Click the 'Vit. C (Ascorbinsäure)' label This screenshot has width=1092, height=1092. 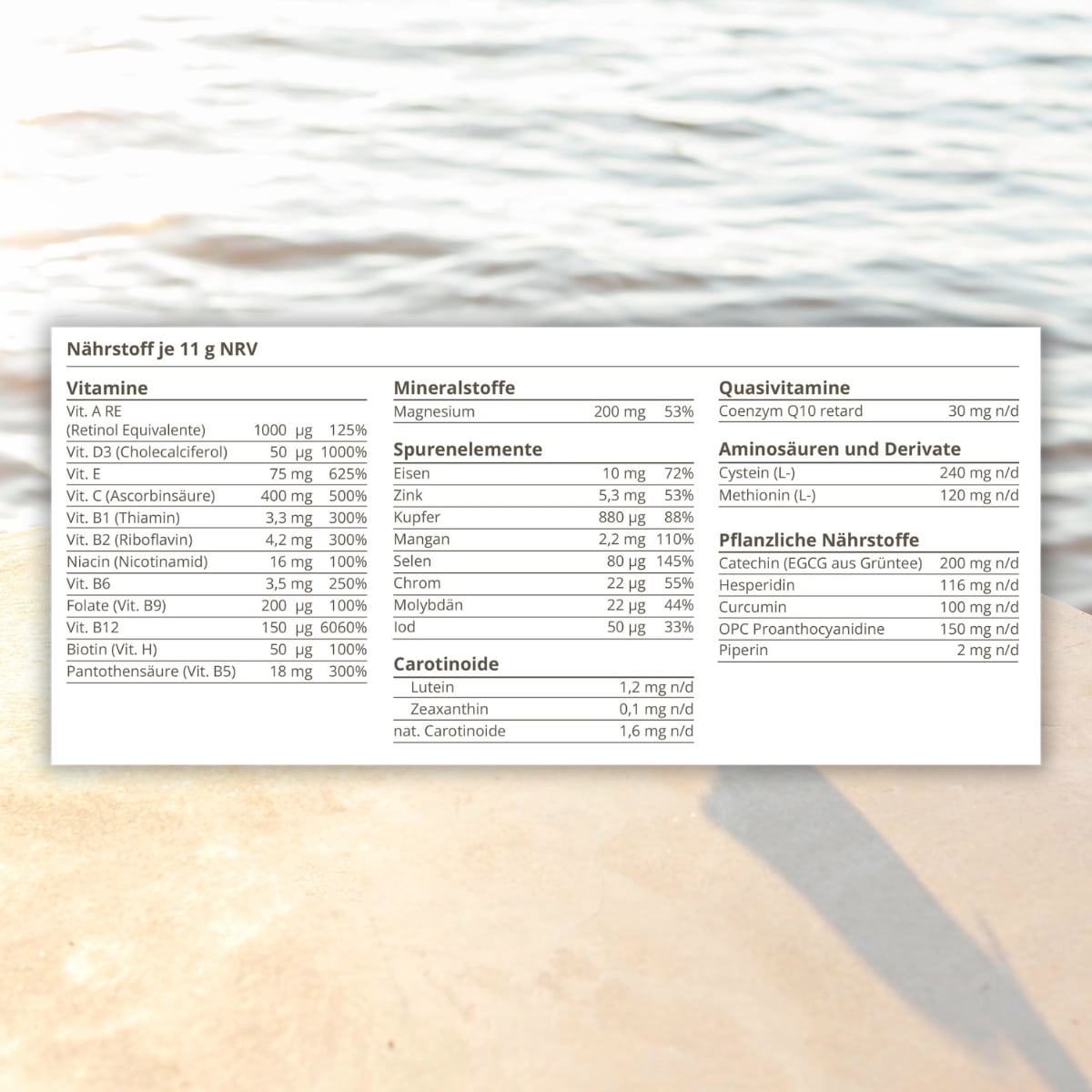(x=141, y=496)
